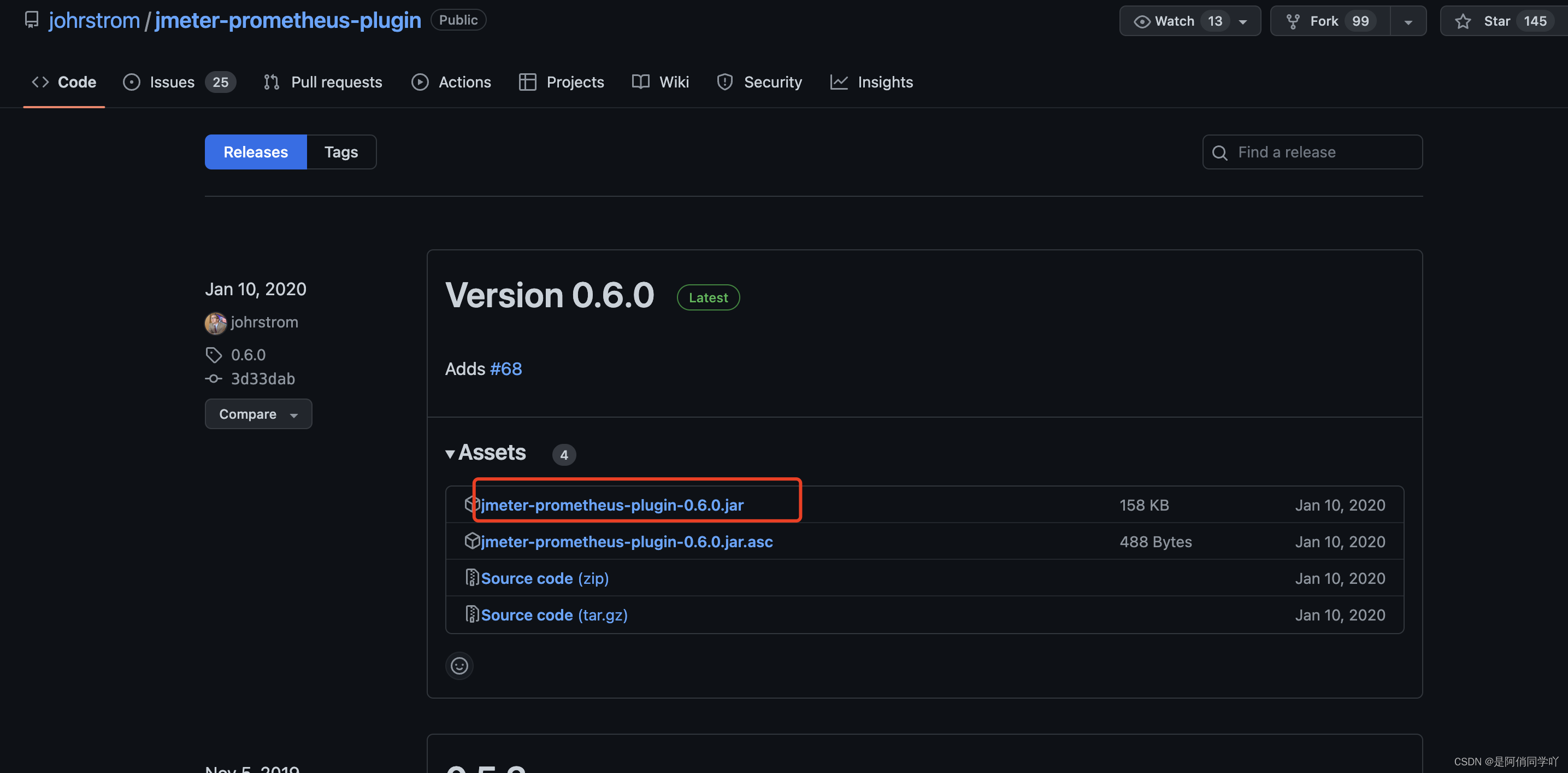Expand the Fork options dropdown arrow
This screenshot has height=773, width=1568.
(x=1408, y=21)
